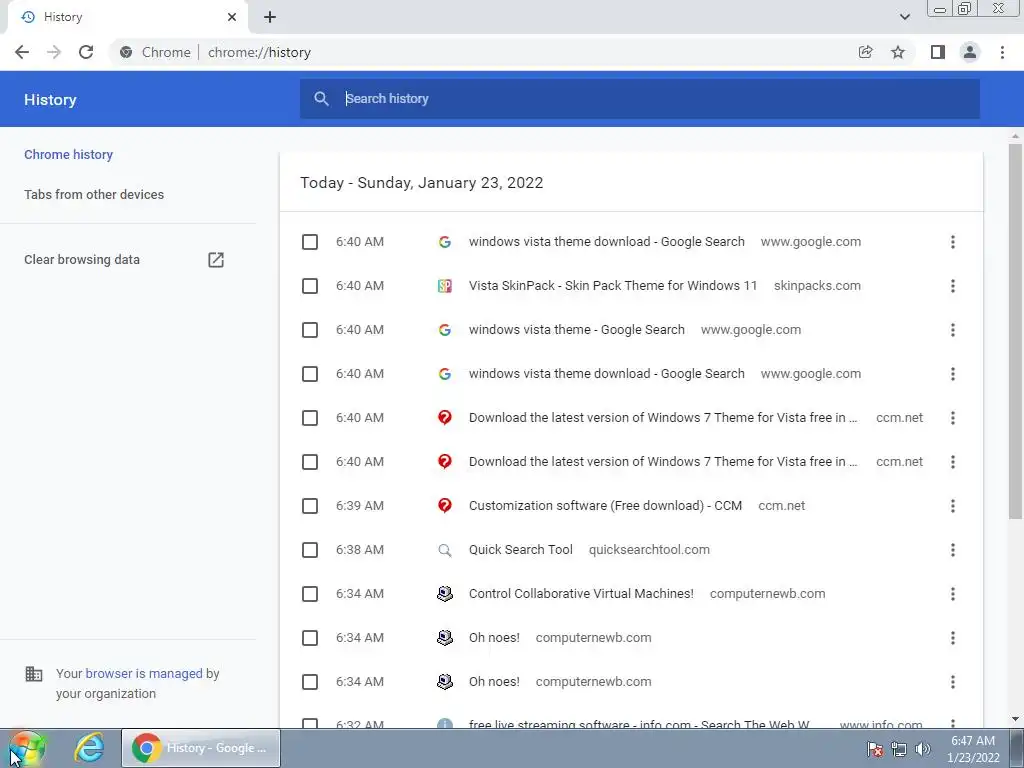Open 'windows vista theme - Google Search' link
This screenshot has height=768, width=1024.
(577, 330)
